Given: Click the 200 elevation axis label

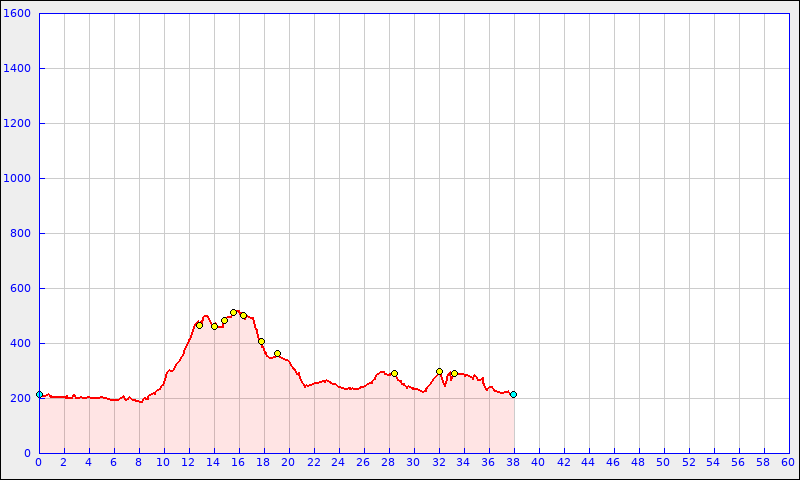Looking at the screenshot, I should coord(18,399).
